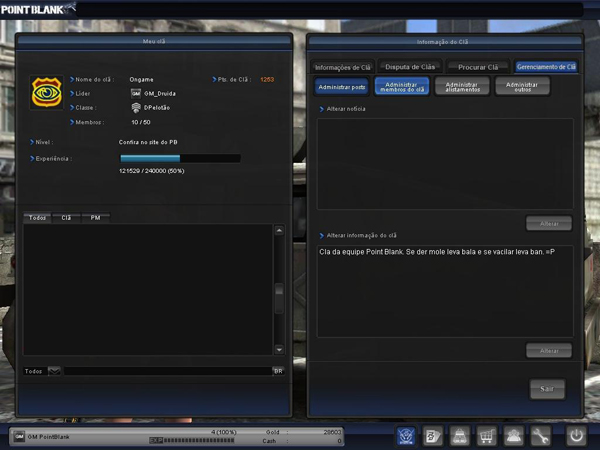Select the PM chat tab

[95, 218]
